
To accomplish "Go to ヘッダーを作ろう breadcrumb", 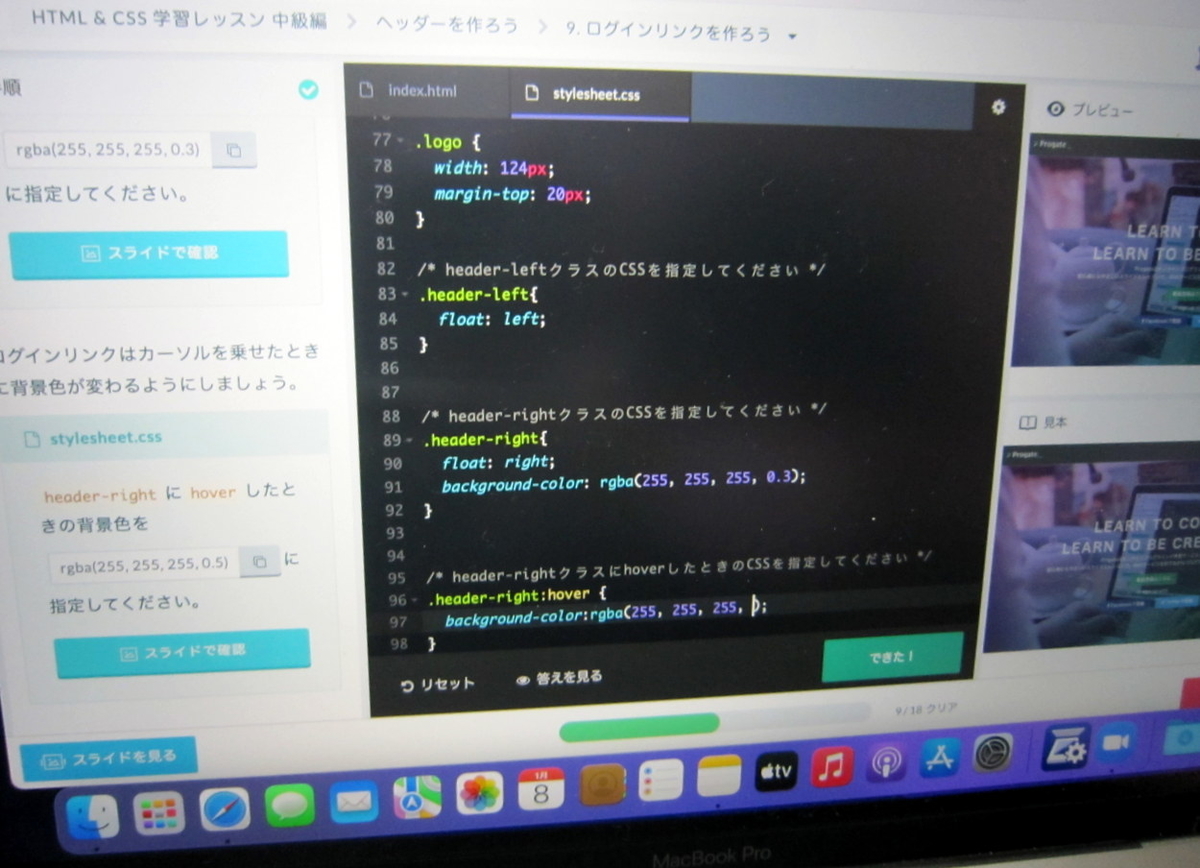I will click(448, 25).
